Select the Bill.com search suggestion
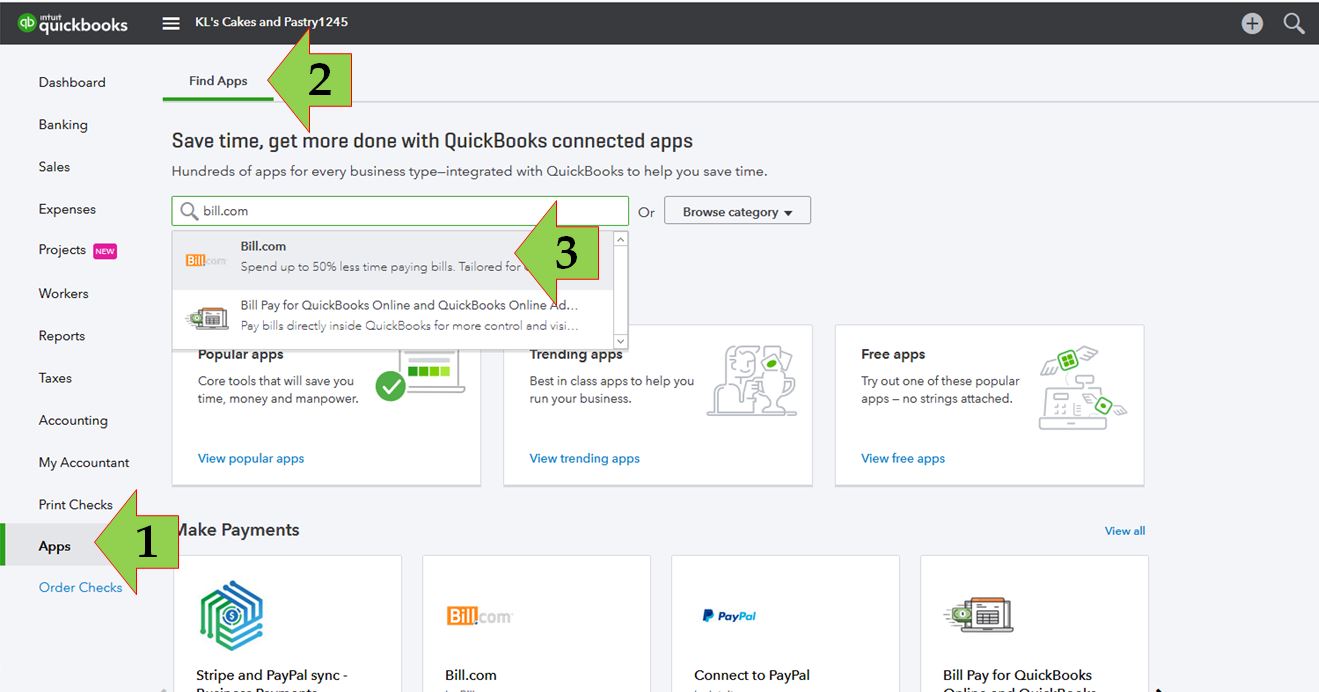 393,260
